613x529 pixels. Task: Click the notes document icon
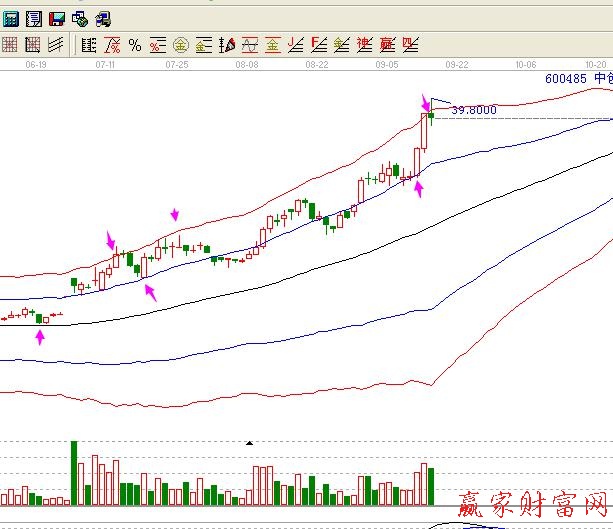click(x=34, y=18)
